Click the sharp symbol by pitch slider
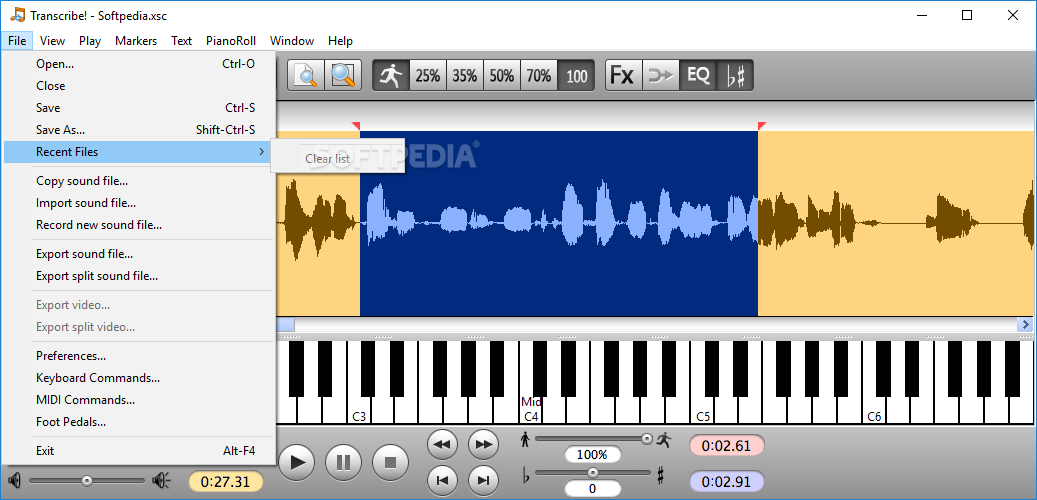This screenshot has height=500, width=1037. click(x=660, y=474)
